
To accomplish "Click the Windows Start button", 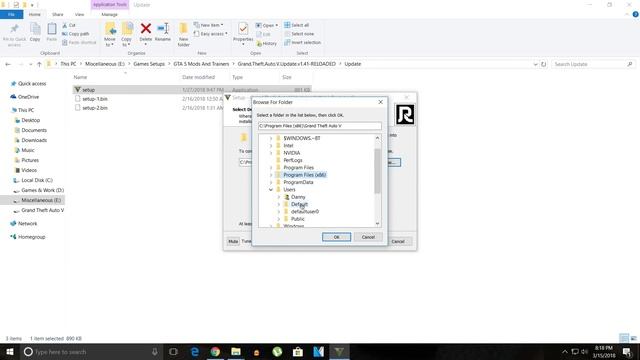I will 9,351.
